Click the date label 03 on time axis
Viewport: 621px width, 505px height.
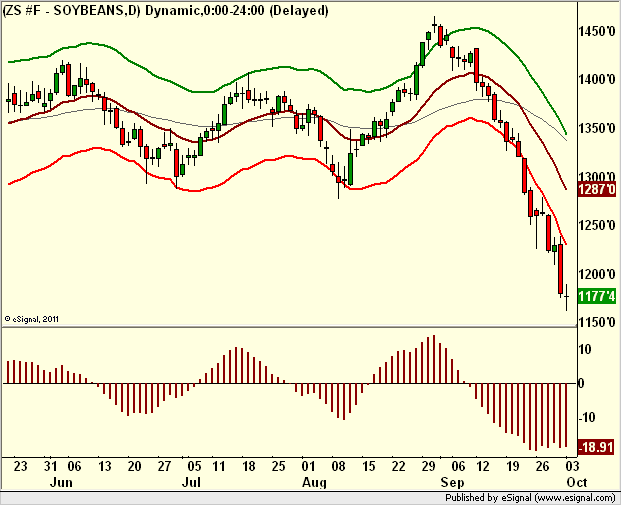(x=572, y=466)
